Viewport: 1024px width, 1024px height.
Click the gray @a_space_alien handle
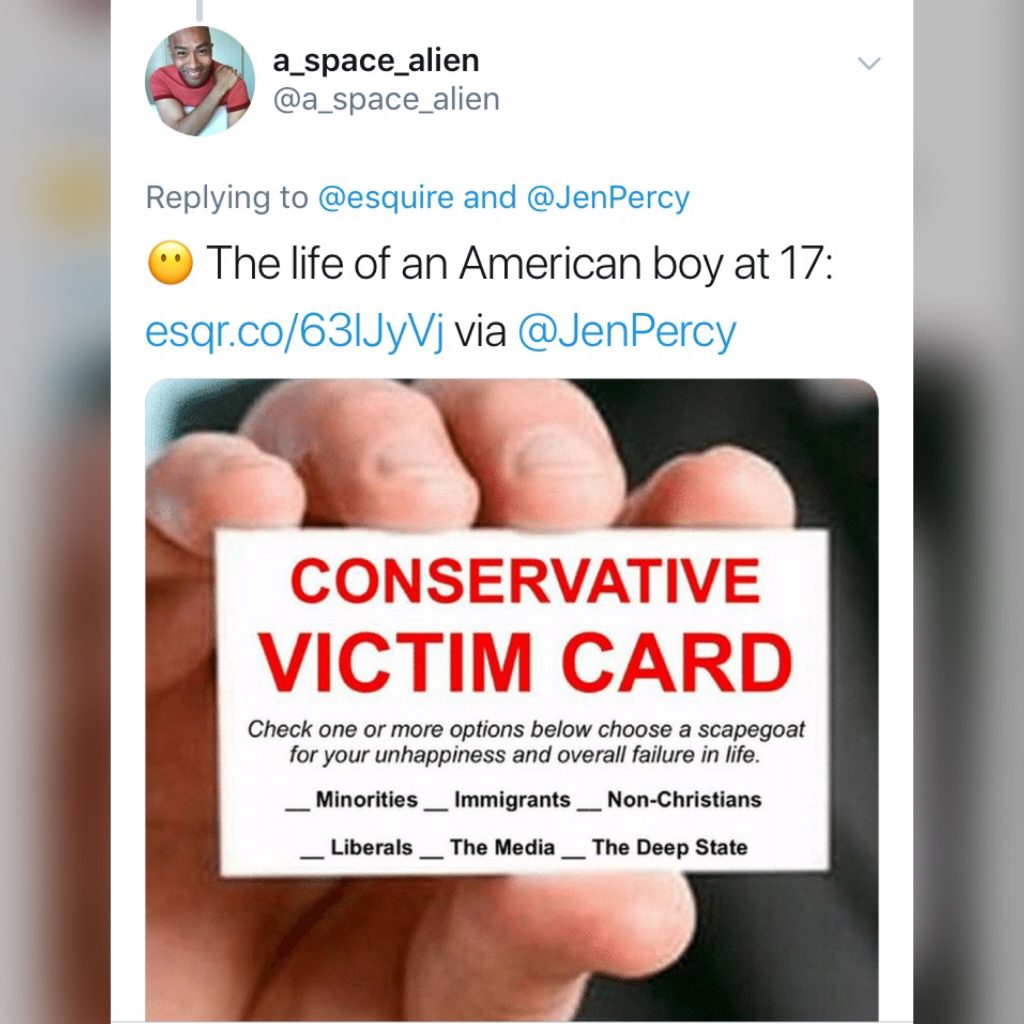386,100
